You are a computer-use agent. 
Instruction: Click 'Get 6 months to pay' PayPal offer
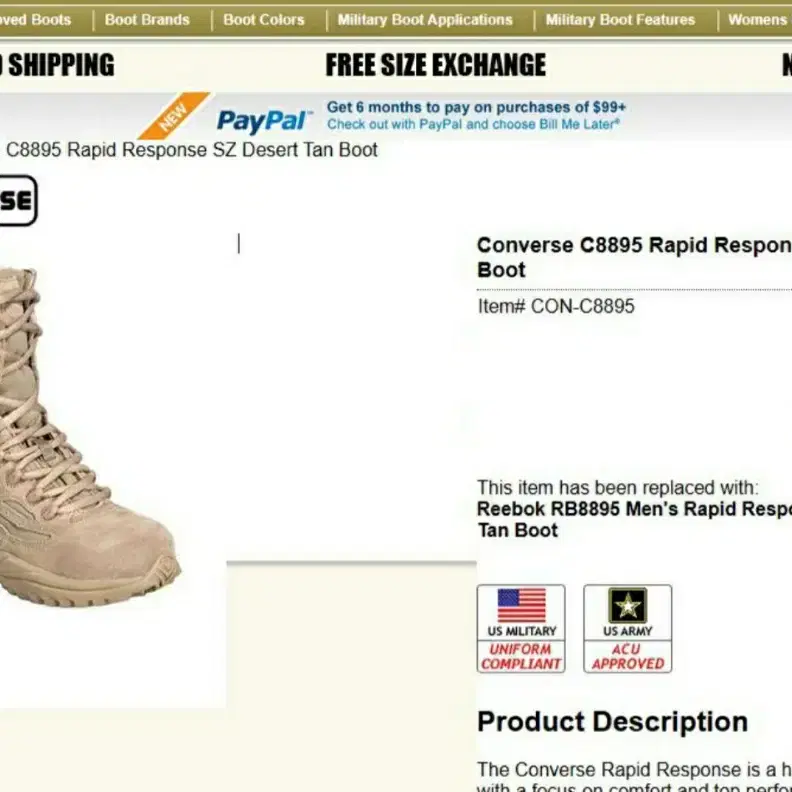[x=476, y=107]
